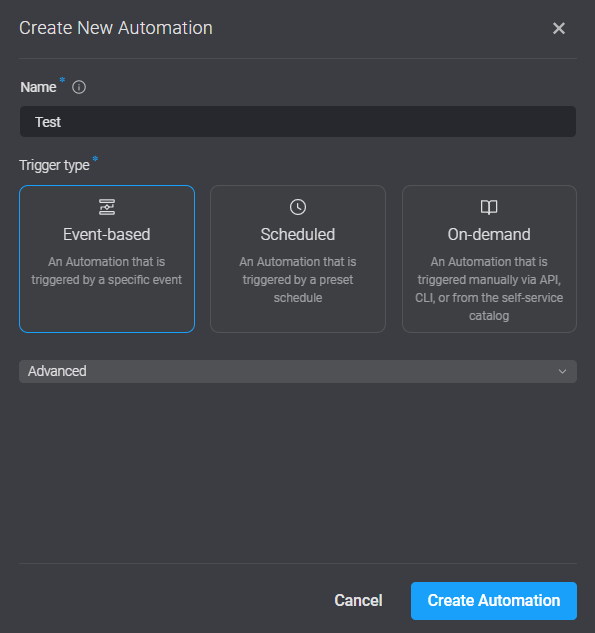Expand the Advanced section
Viewport: 595px width, 633px height.
point(298,371)
